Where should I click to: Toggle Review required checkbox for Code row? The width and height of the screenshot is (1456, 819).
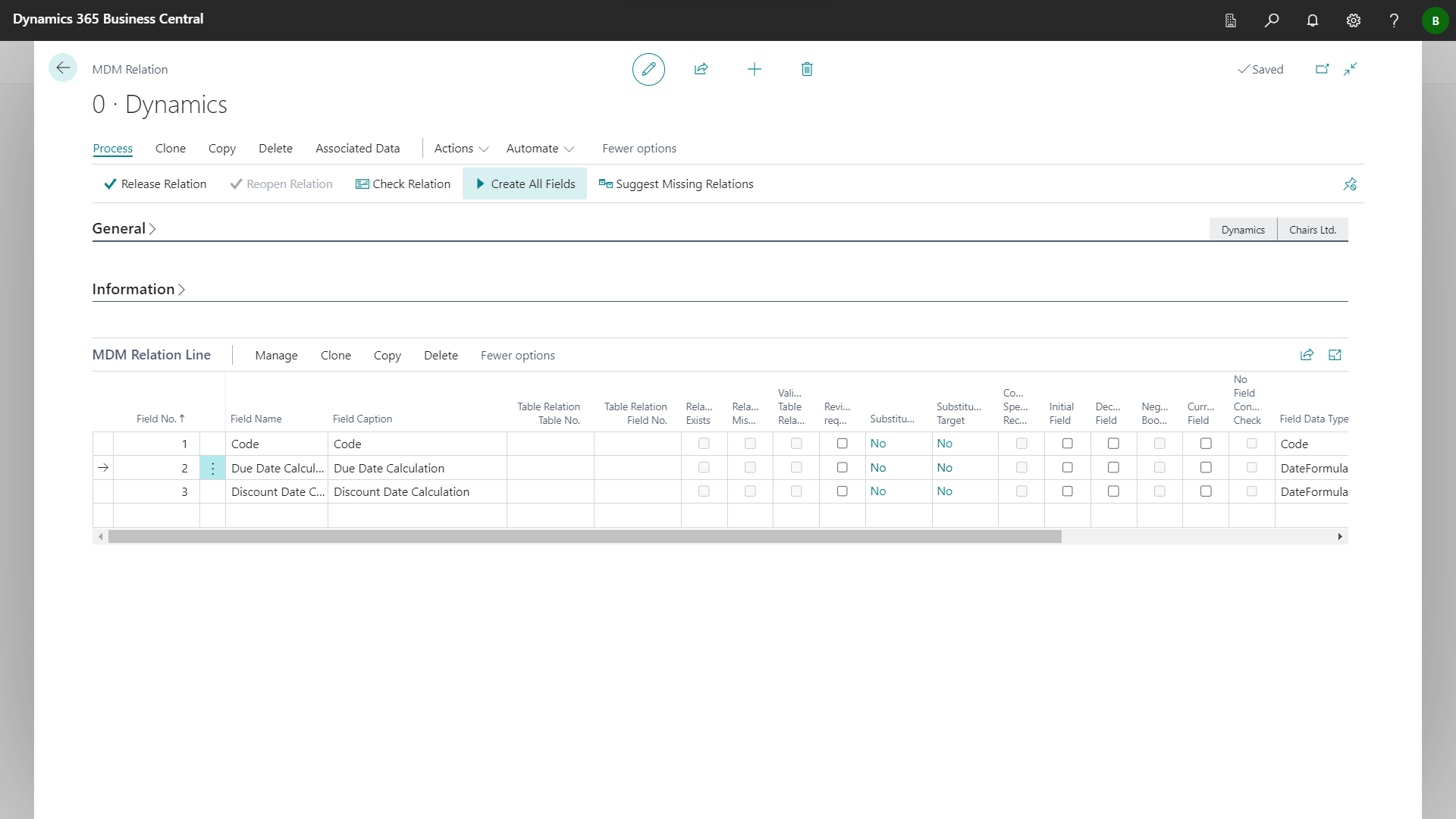coord(842,444)
